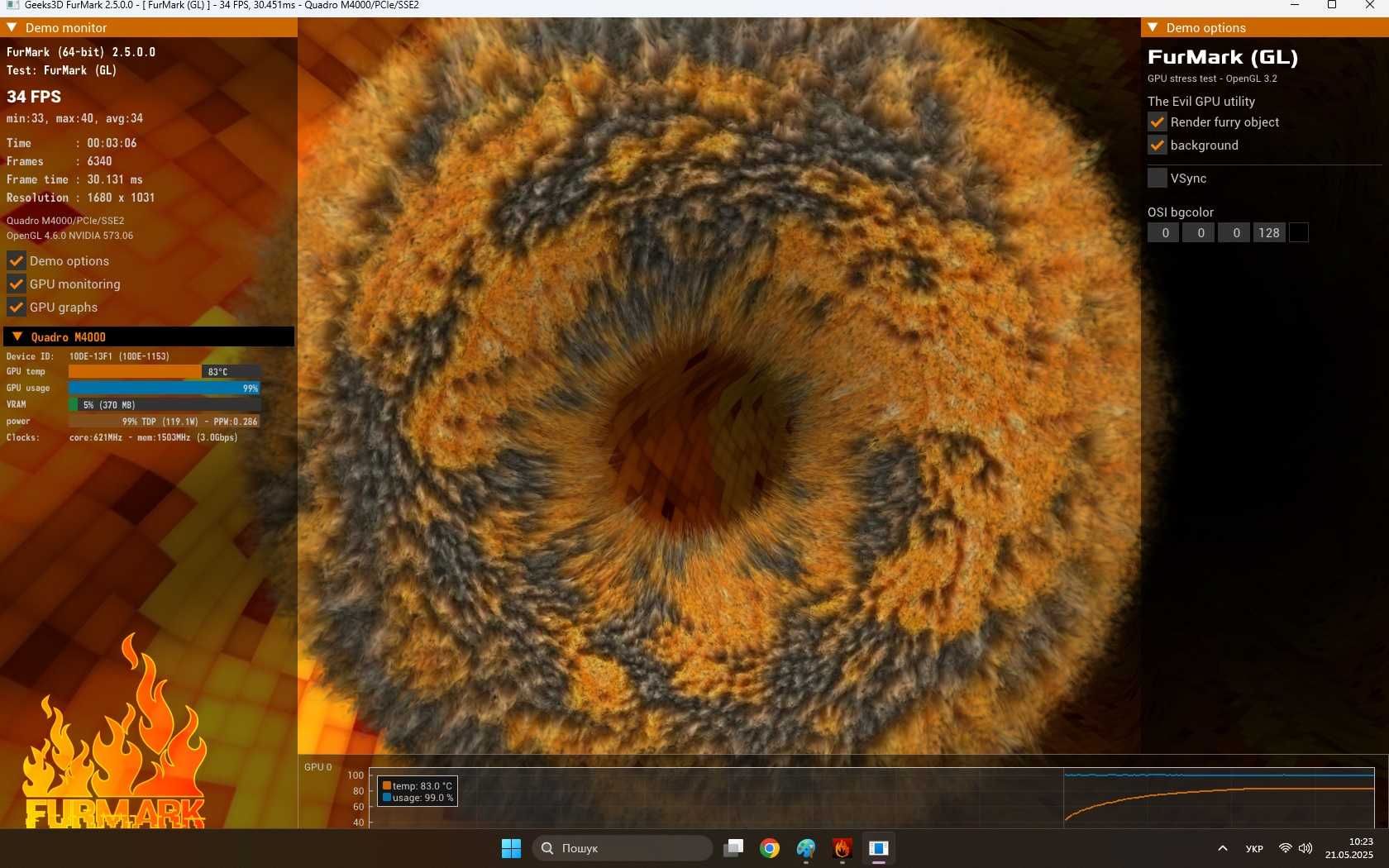Viewport: 1389px width, 868px height.
Task: Click the FurMark (GL) heading
Action: pyautogui.click(x=1223, y=57)
